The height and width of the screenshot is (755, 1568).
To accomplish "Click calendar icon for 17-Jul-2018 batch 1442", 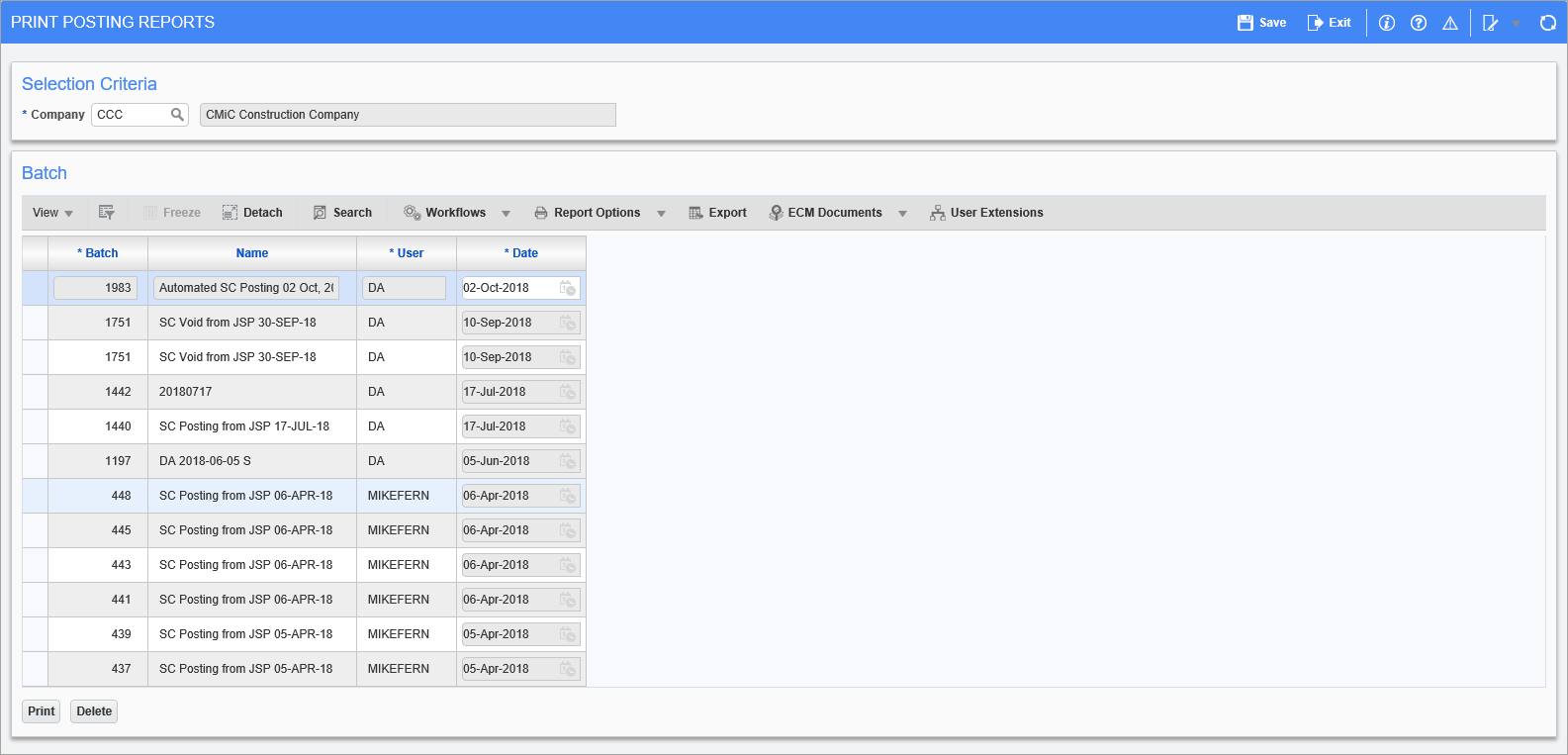I will 568,392.
